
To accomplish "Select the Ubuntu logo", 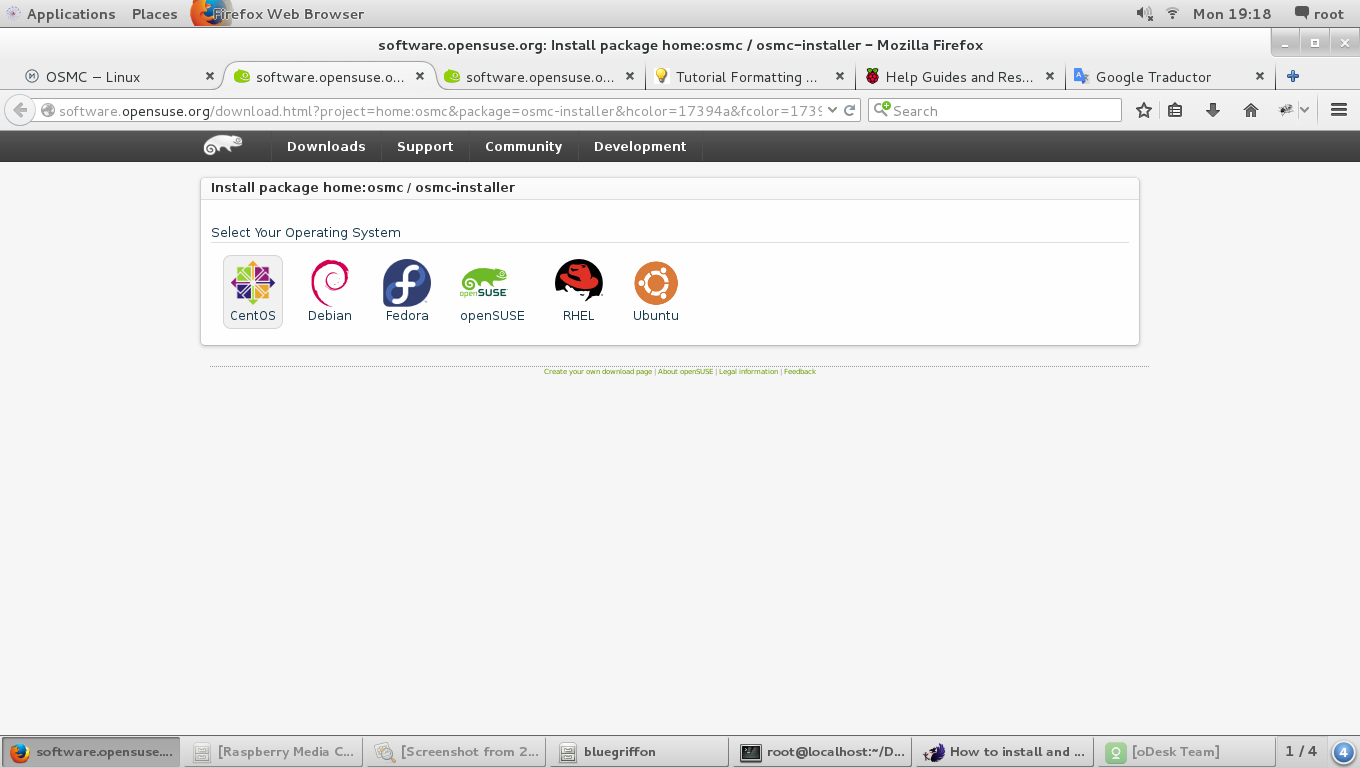I will tap(656, 283).
